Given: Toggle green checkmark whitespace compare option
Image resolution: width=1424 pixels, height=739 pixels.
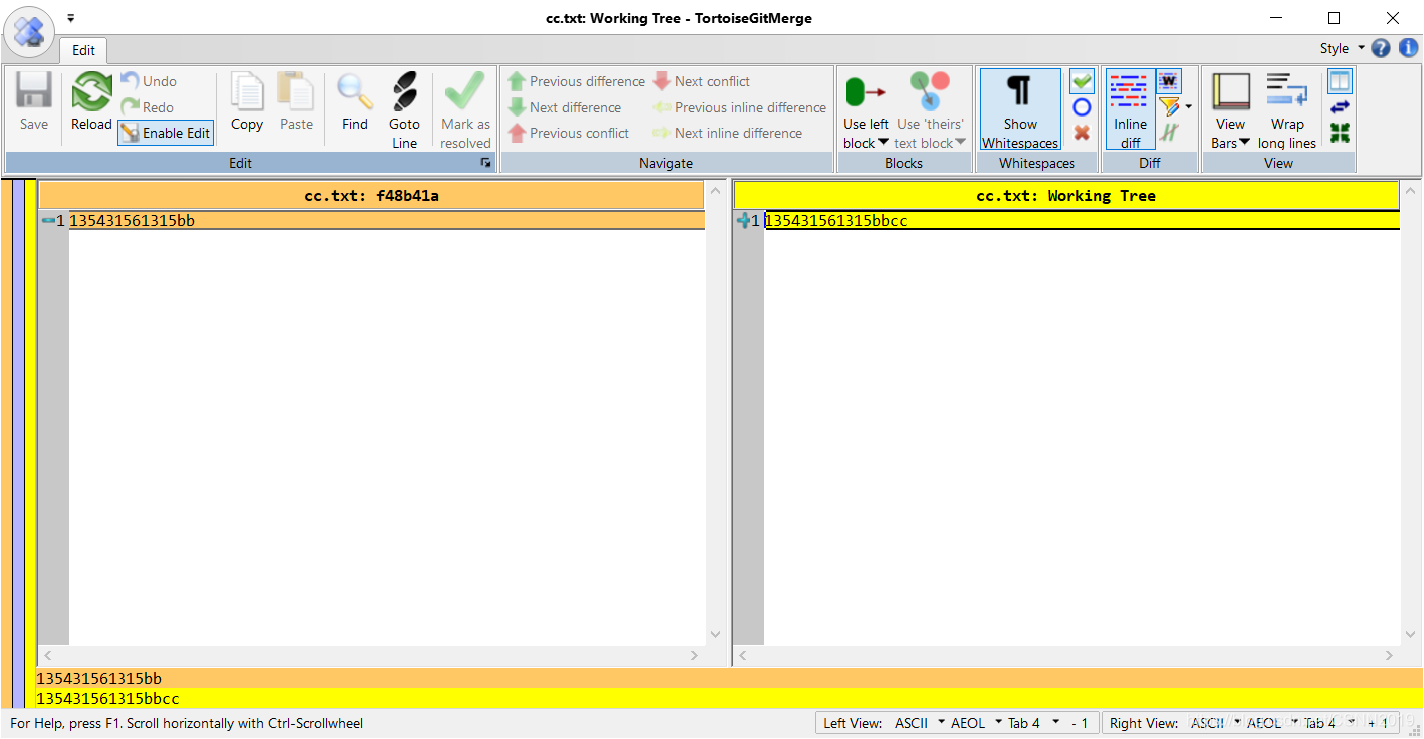Looking at the screenshot, I should [1082, 81].
